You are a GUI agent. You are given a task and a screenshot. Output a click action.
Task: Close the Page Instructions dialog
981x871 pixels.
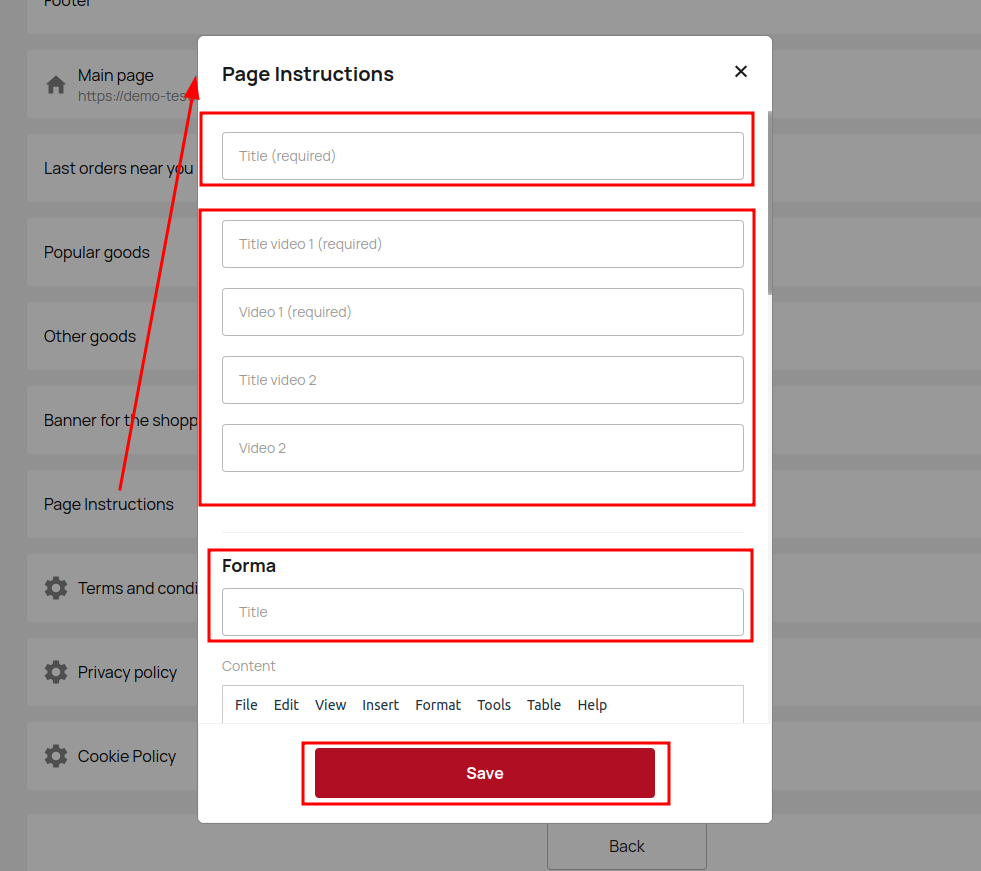point(741,71)
